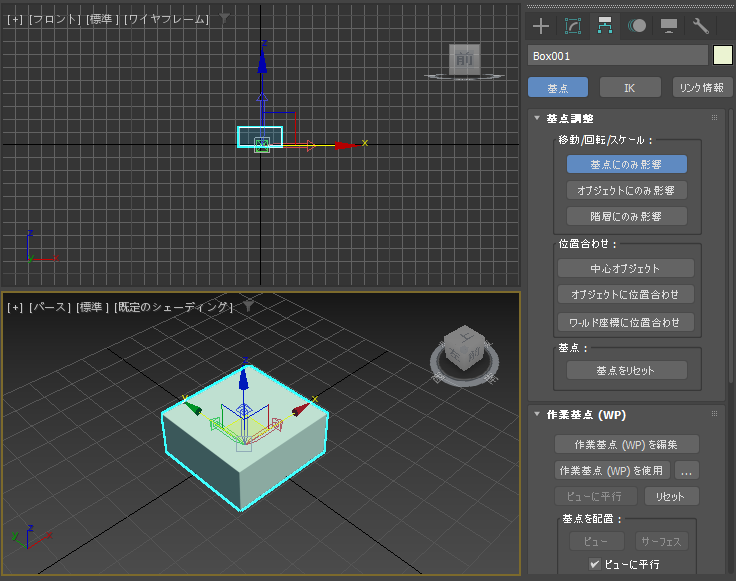Collapse the 基点調整 rollout
Viewport: 736px width, 581px height.
click(x=537, y=118)
